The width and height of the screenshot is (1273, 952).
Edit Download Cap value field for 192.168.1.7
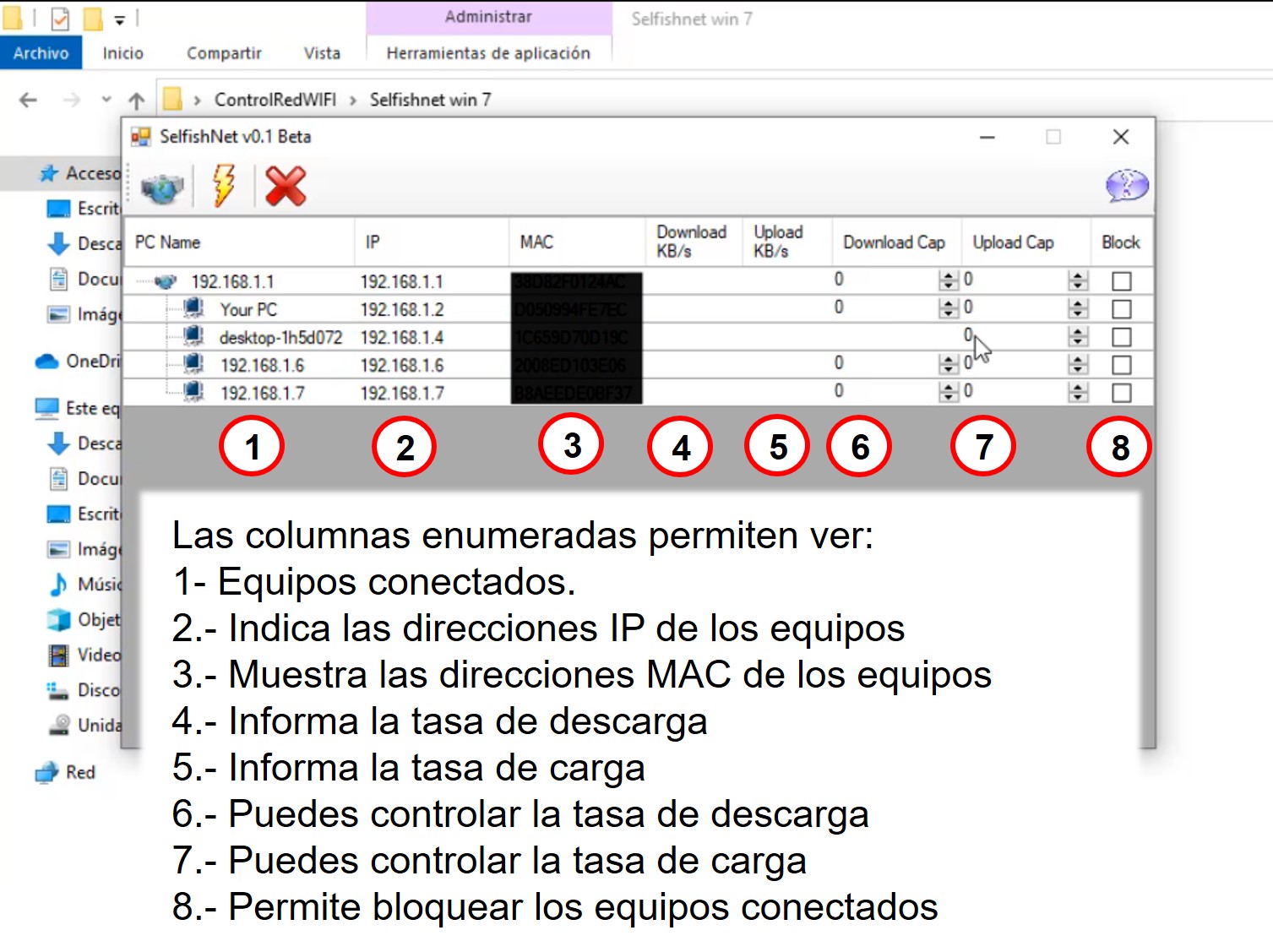click(885, 391)
